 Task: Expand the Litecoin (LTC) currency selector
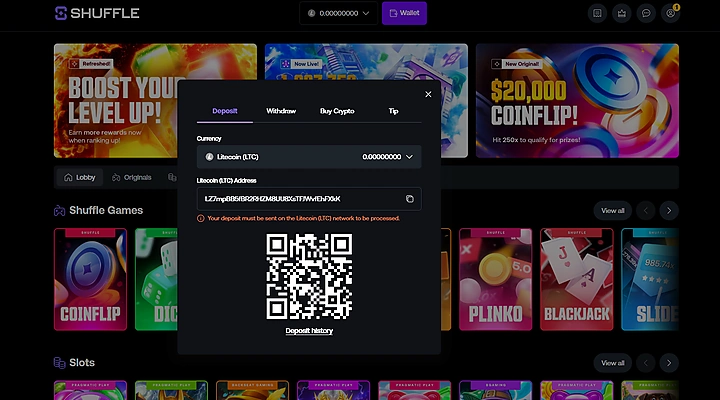(309, 157)
